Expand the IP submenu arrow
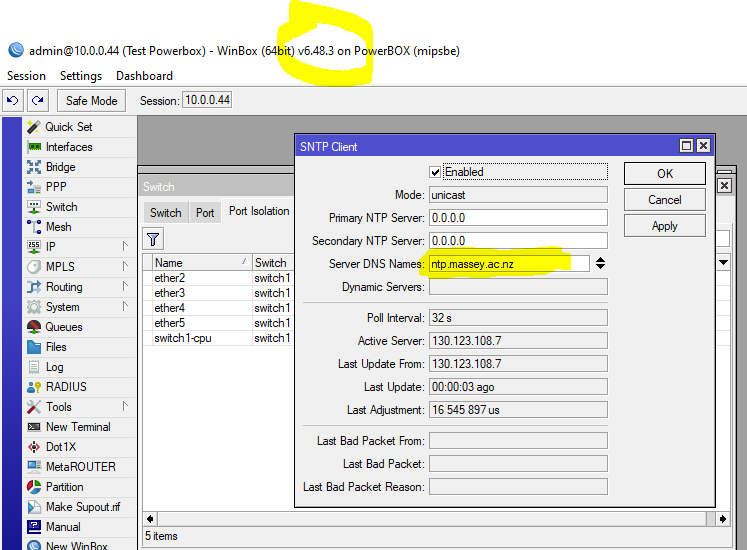Viewport: 747px width, 550px height. [125, 246]
